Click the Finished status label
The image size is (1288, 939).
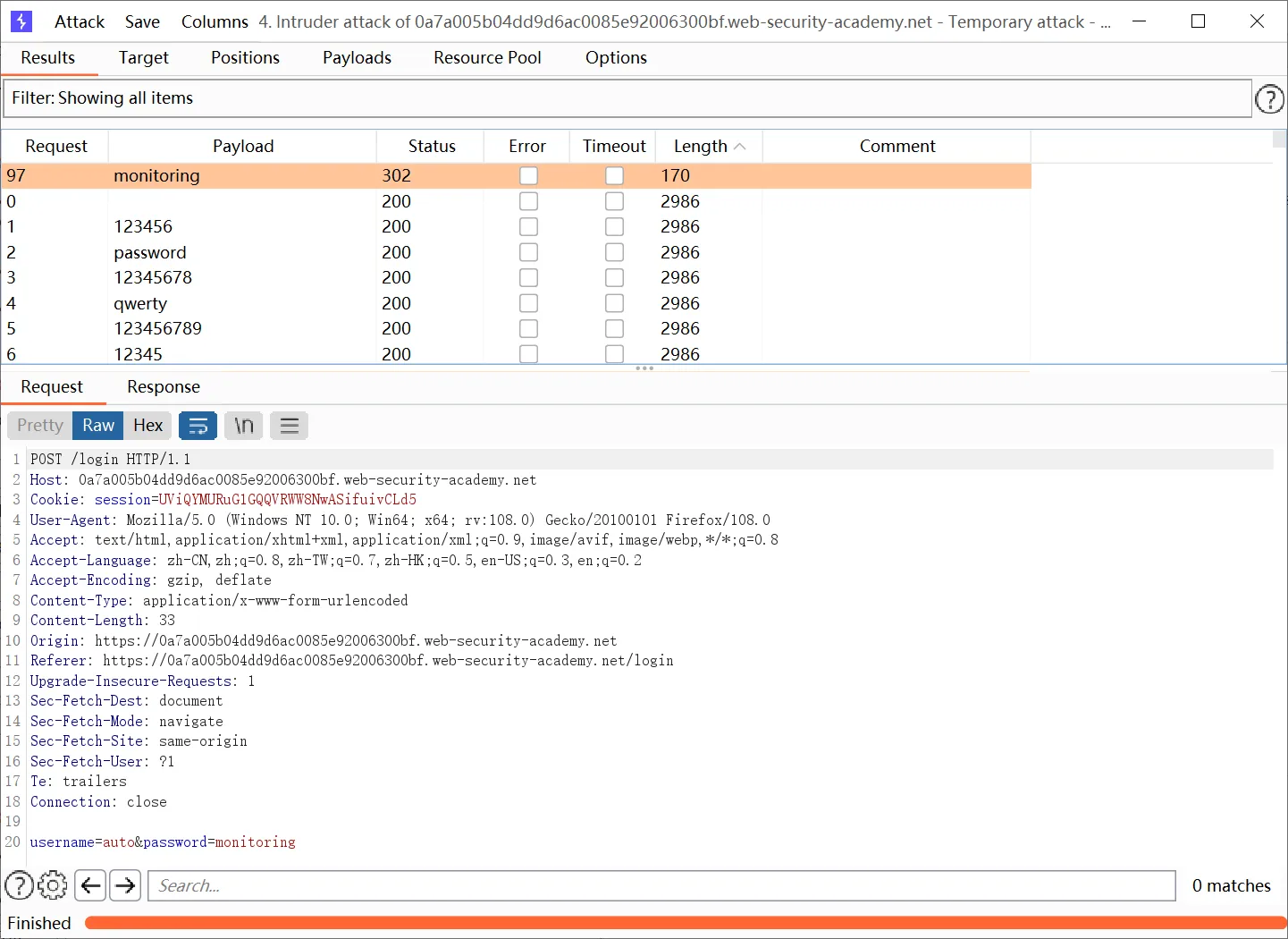point(39,923)
